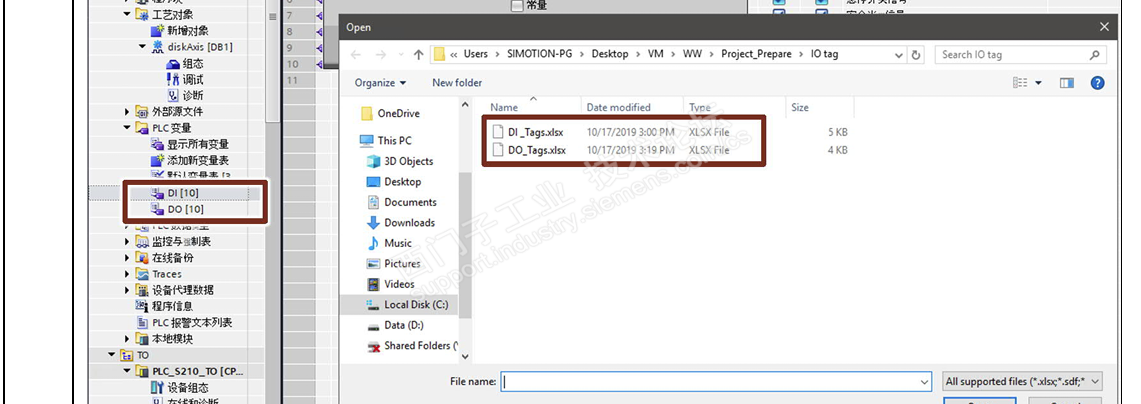Click into the File name field
Viewport: 1141px width, 404px height.
[716, 381]
